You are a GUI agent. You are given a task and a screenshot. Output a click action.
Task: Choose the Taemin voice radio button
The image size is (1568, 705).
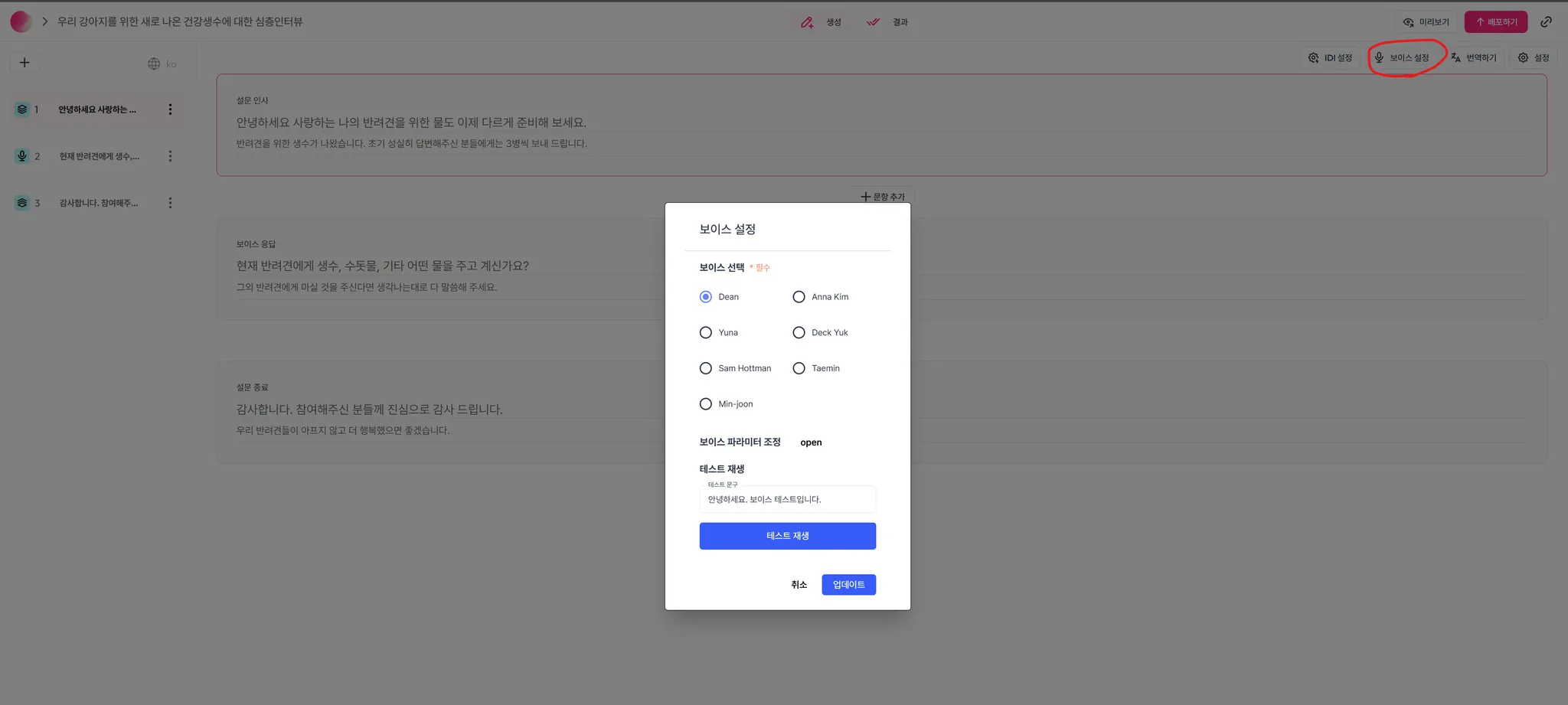799,368
